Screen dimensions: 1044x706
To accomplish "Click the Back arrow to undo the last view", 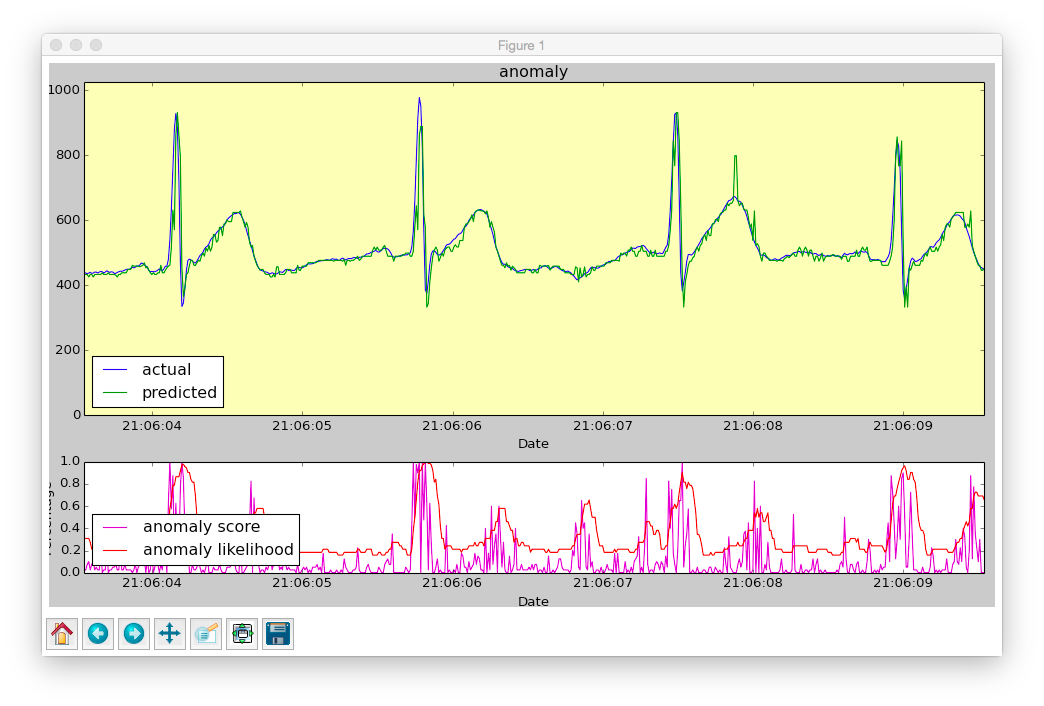I will 97,633.
